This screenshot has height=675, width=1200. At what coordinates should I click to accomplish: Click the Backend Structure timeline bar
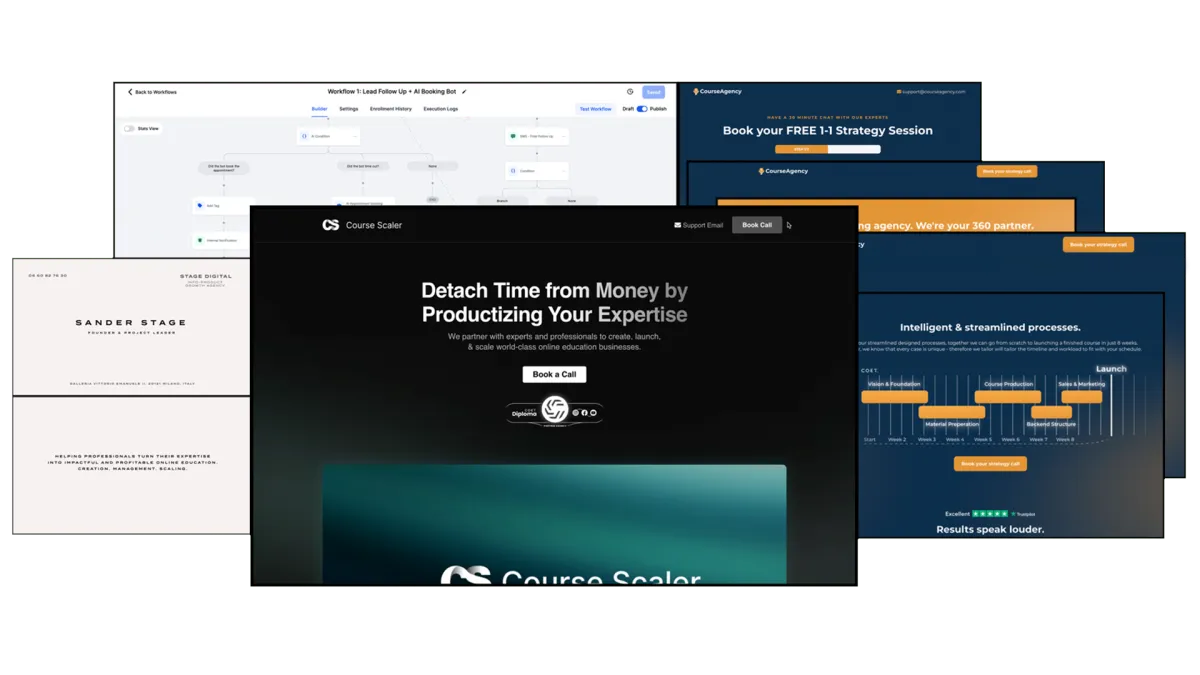tap(1051, 412)
